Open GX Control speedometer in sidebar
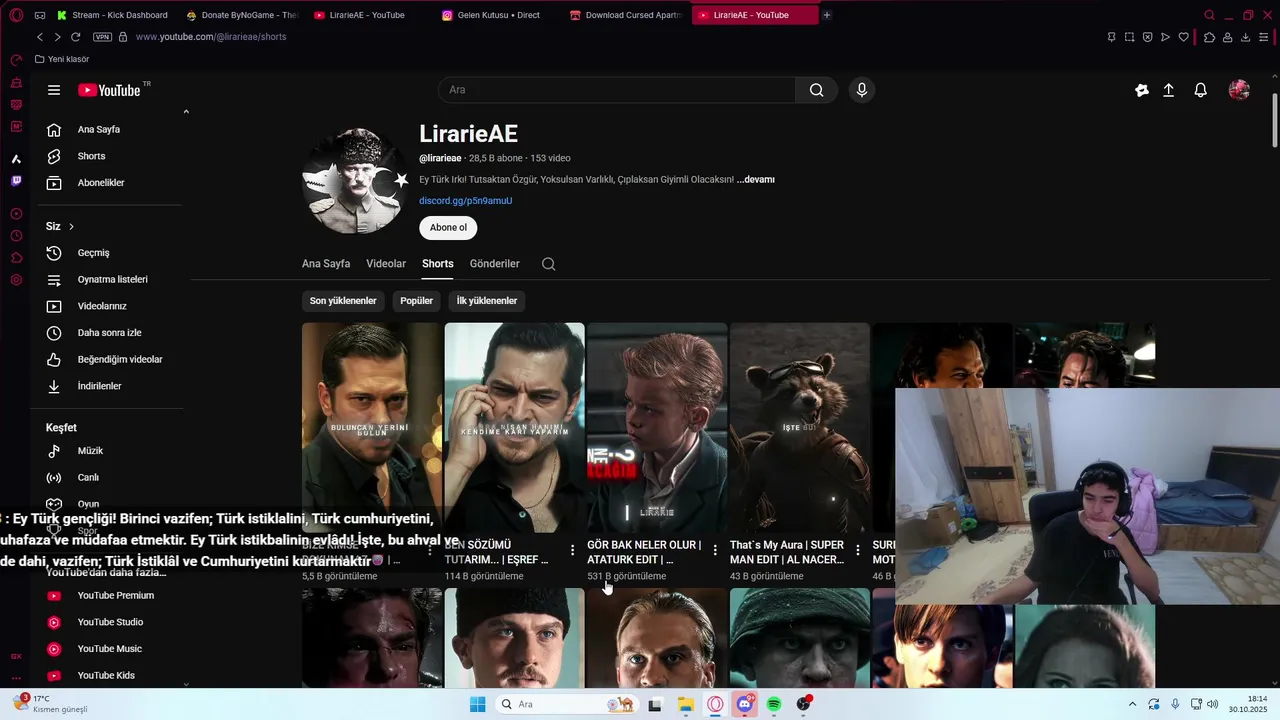Screen dimensions: 1280x720 point(16,60)
